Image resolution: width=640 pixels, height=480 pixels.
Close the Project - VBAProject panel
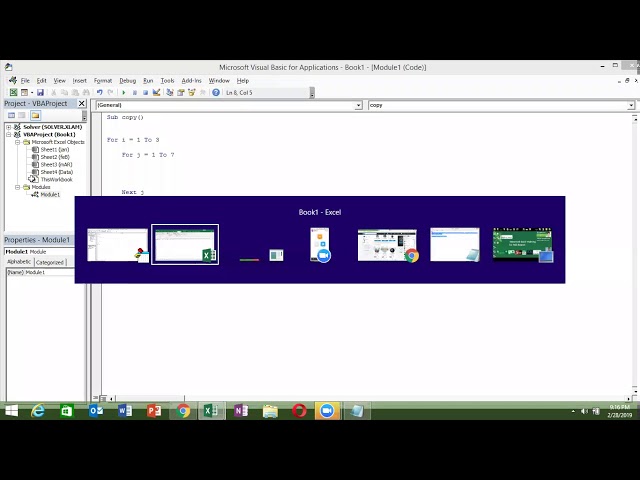click(x=82, y=104)
